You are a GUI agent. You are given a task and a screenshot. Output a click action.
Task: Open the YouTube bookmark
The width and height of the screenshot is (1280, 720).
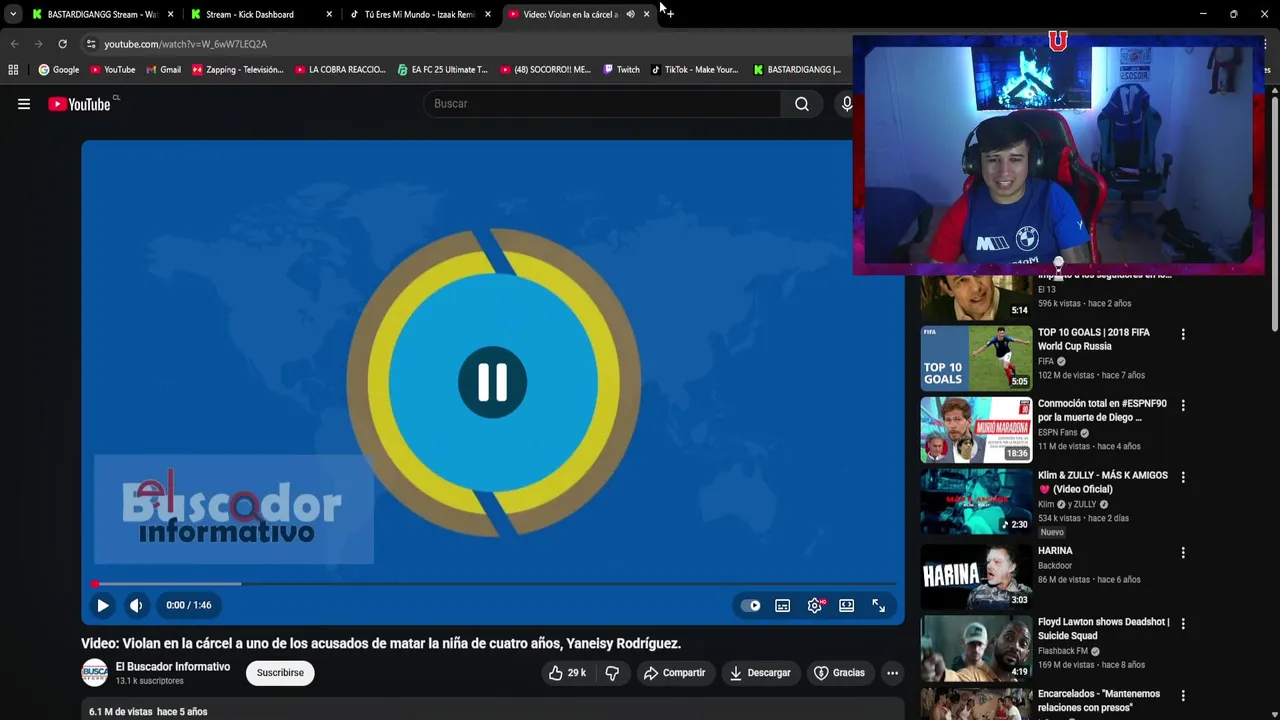pyautogui.click(x=113, y=70)
